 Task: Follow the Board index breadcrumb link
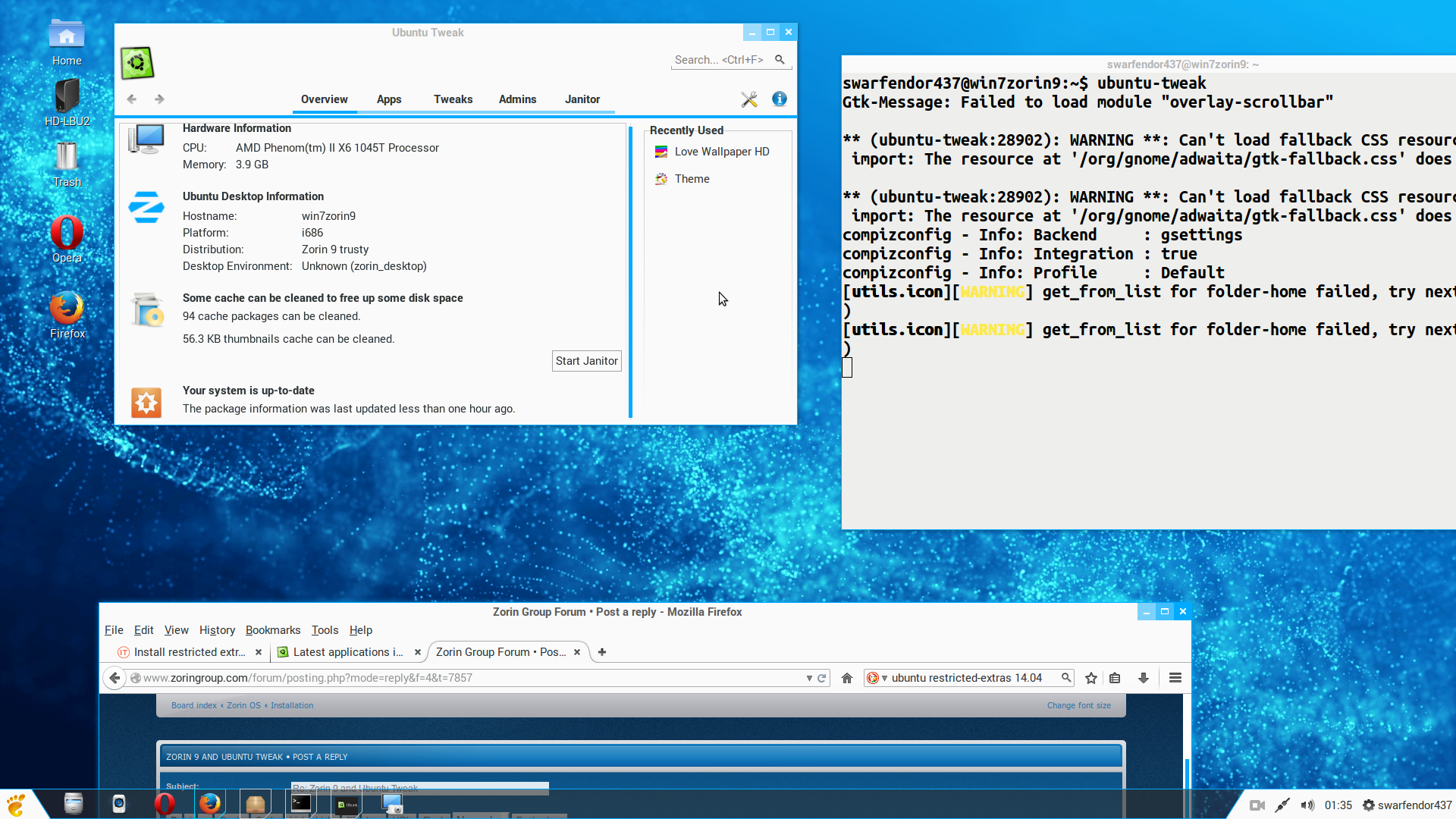[193, 705]
